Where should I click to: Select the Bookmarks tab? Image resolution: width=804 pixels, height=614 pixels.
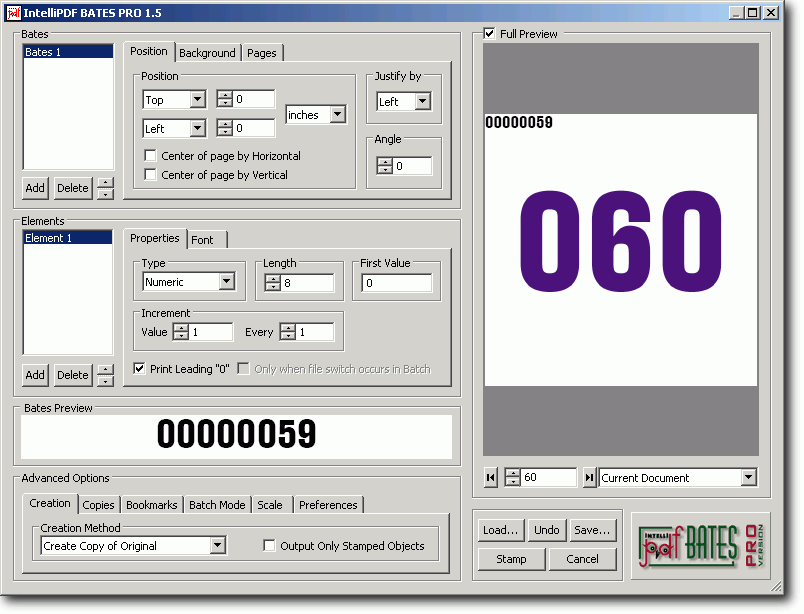[x=152, y=505]
